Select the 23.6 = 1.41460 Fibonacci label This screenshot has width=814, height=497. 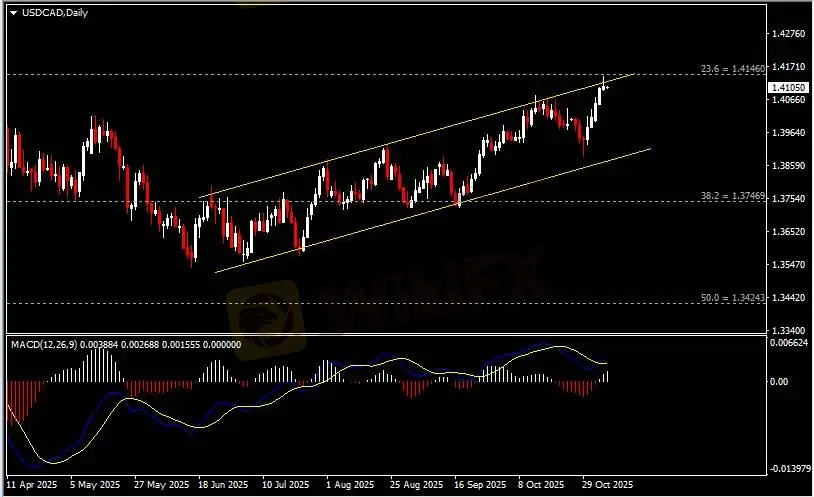pos(732,69)
